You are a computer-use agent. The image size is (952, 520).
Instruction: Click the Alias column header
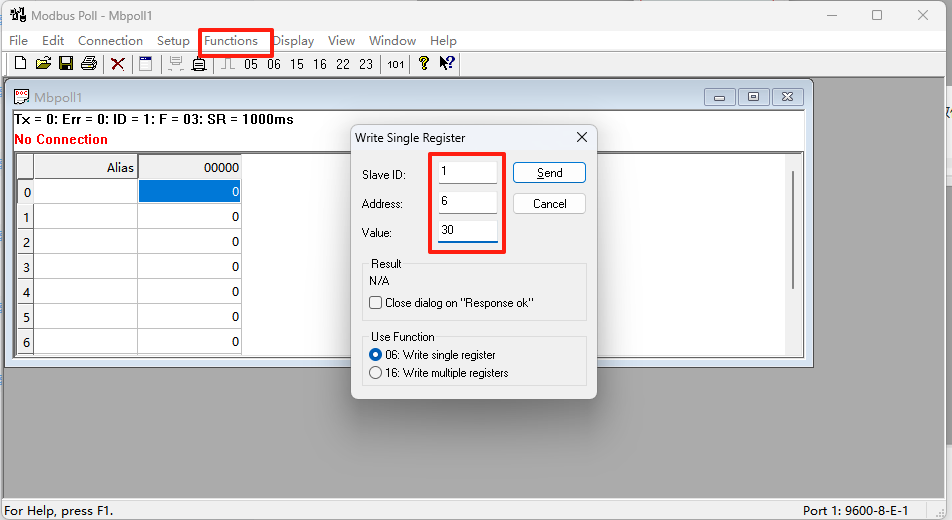point(86,166)
